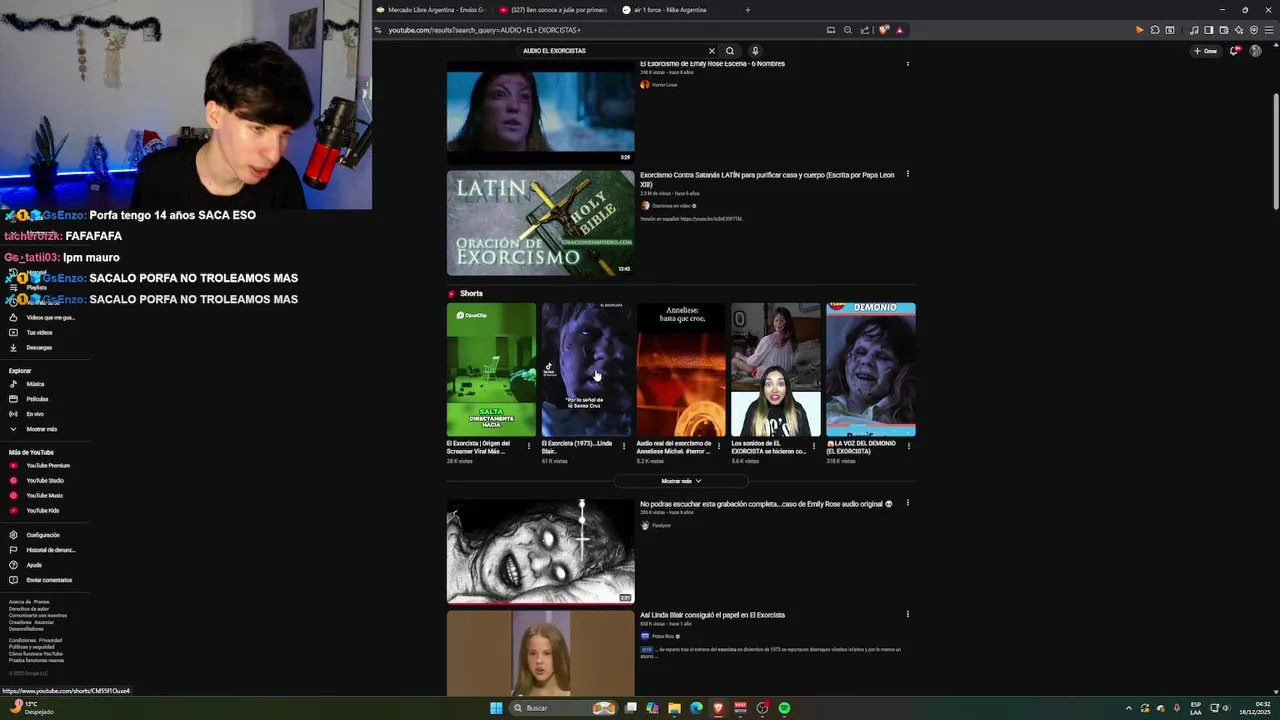Image resolution: width=1280 pixels, height=720 pixels.
Task: Open the browser hamburger menu
Action: pos(1270,30)
